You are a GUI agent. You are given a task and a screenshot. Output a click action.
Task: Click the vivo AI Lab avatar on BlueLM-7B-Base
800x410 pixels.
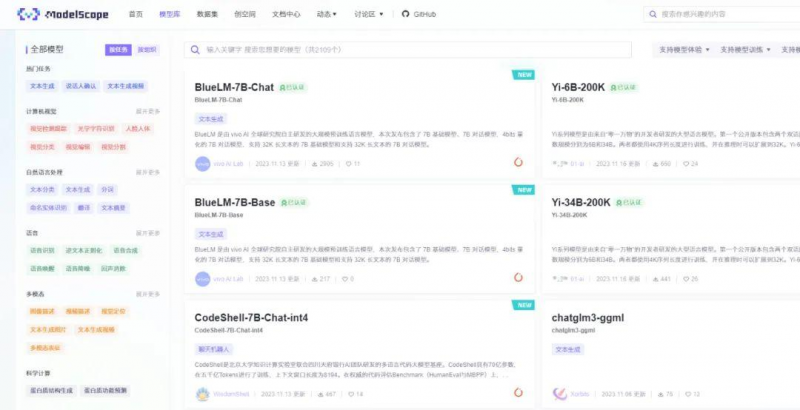pyautogui.click(x=203, y=279)
